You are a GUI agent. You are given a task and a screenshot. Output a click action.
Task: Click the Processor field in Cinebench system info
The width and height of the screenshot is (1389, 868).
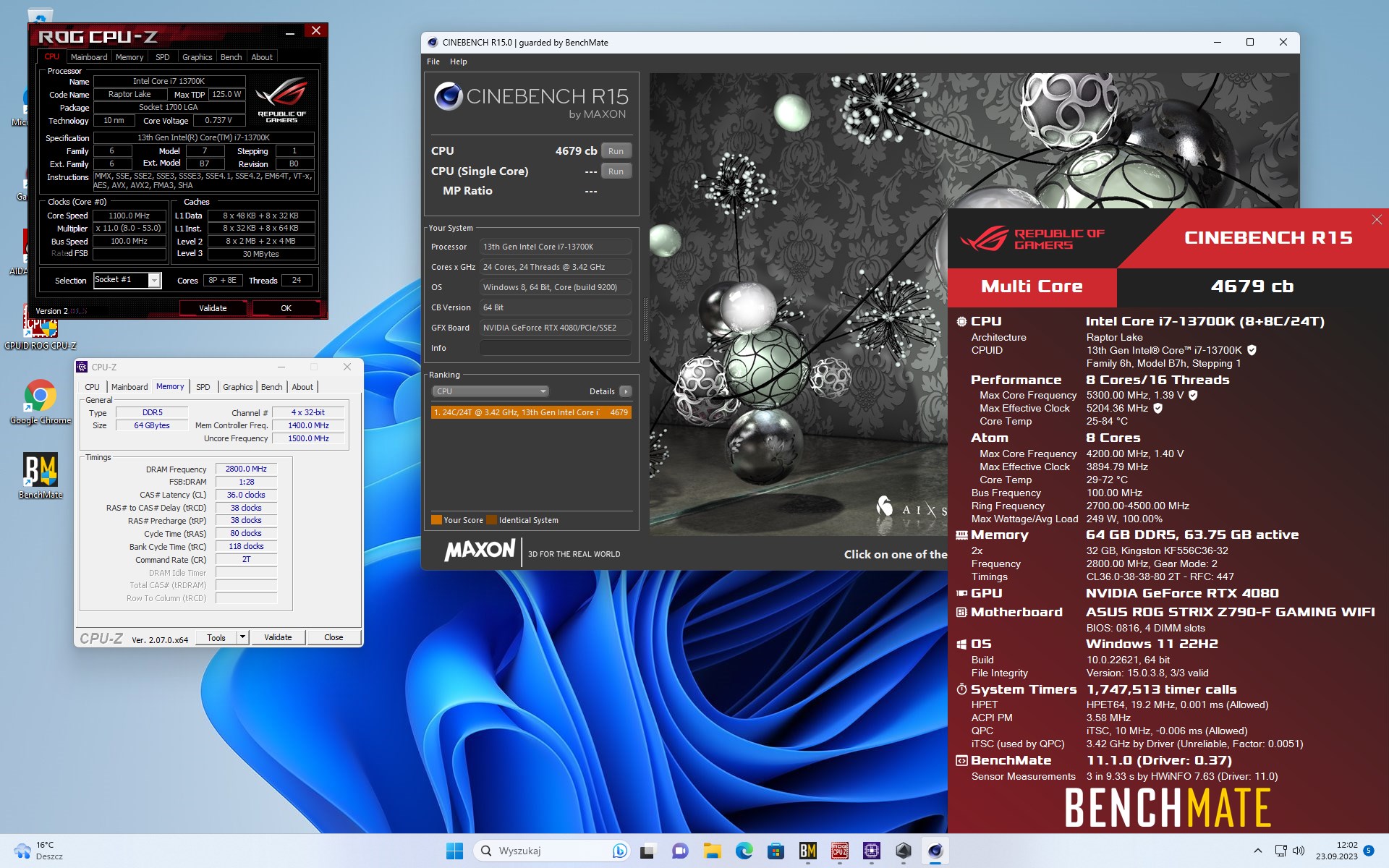point(555,247)
